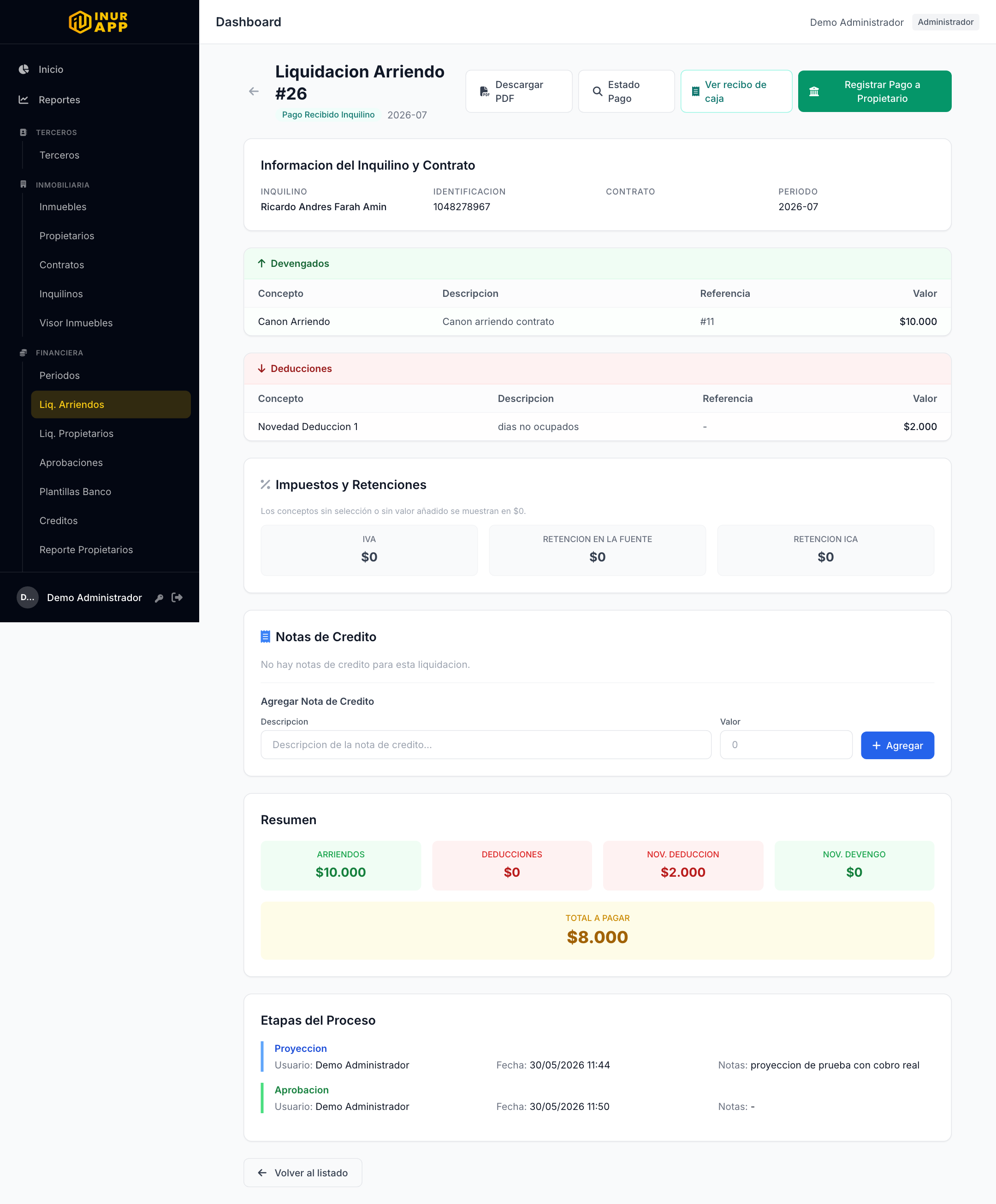Click reference #11 in Devengados table
Image resolution: width=996 pixels, height=1204 pixels.
[x=707, y=322]
